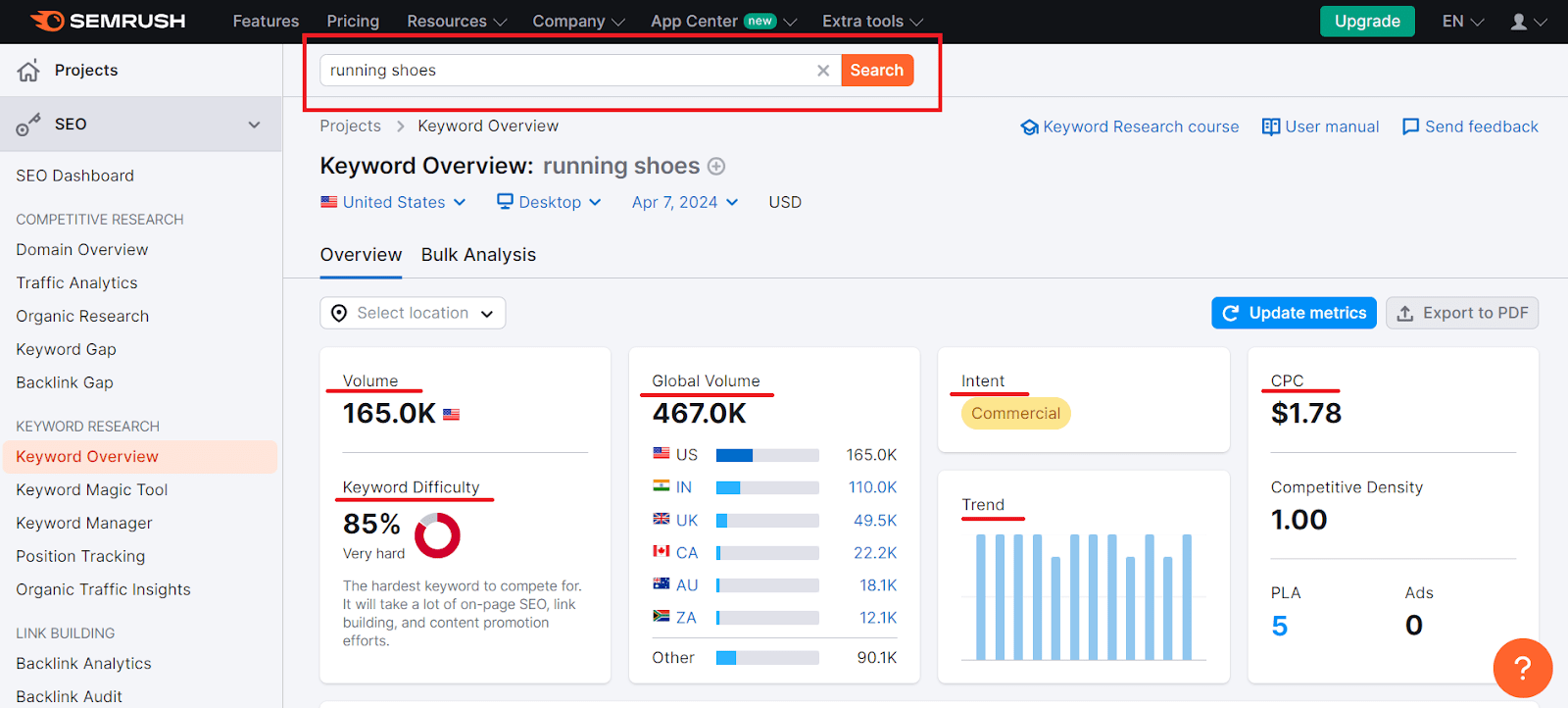Open Organic Research in sidebar
This screenshot has height=708, width=1568.
(x=82, y=317)
